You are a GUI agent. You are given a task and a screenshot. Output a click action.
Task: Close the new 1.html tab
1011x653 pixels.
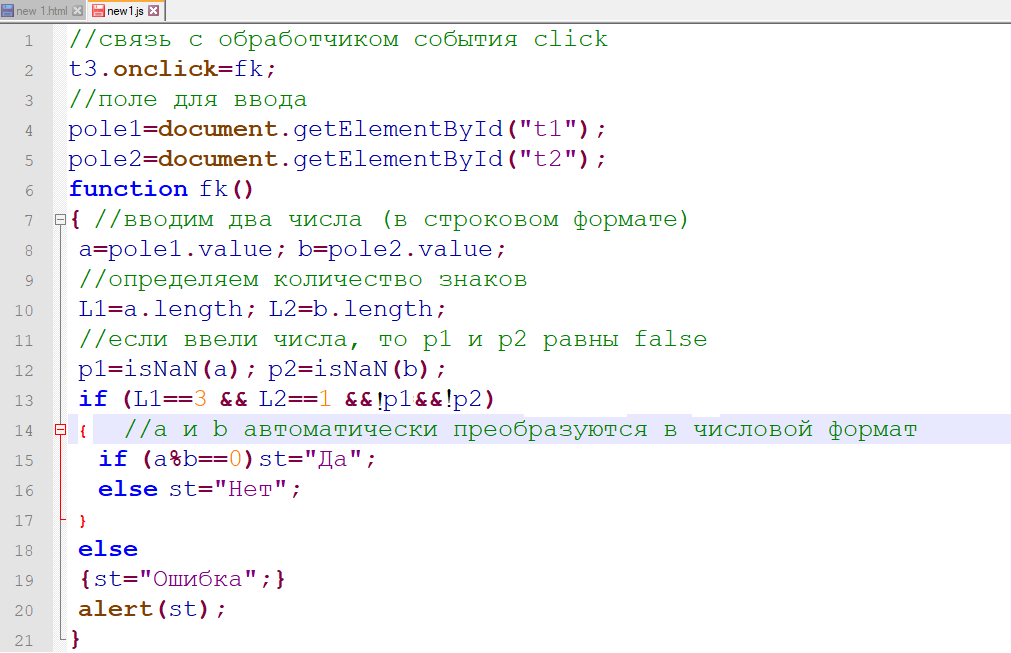79,11
